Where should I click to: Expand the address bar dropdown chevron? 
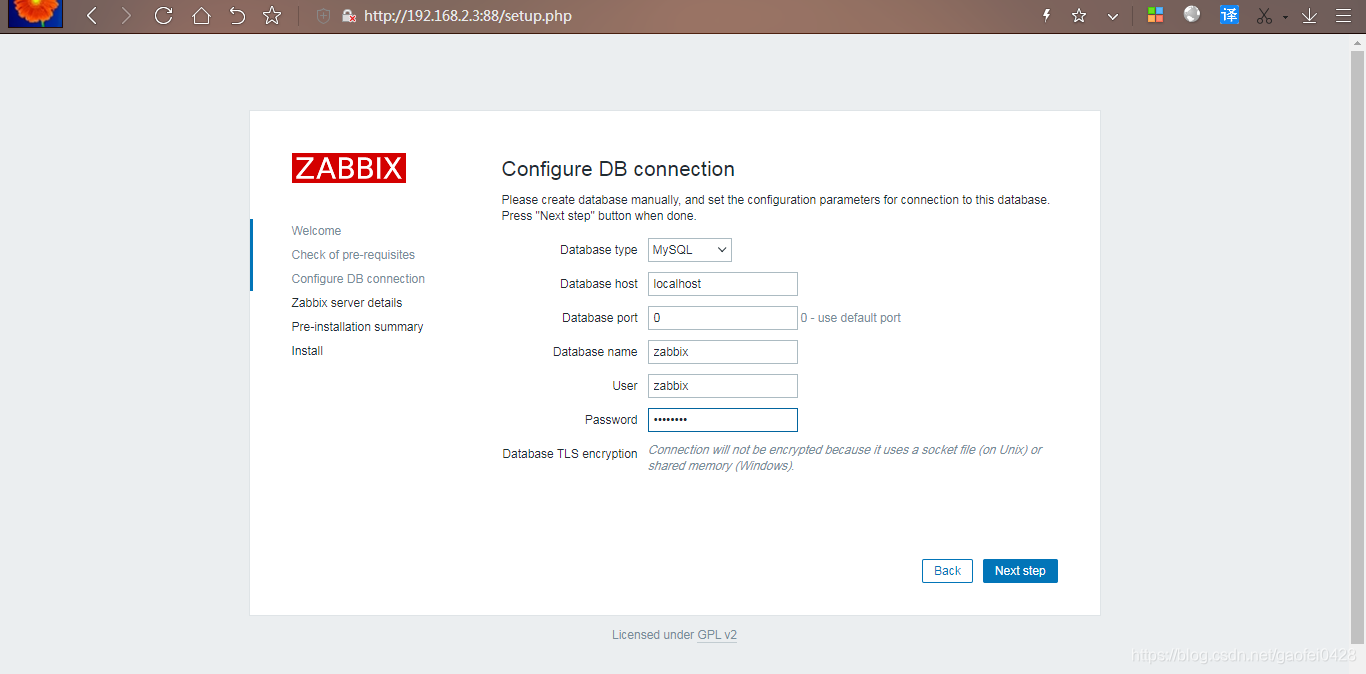click(x=1112, y=16)
